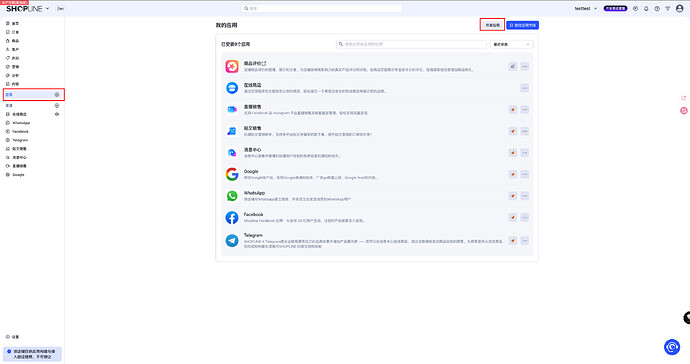690x364 pixels.
Task: Open notifications bell in top bar
Action: click(646, 8)
